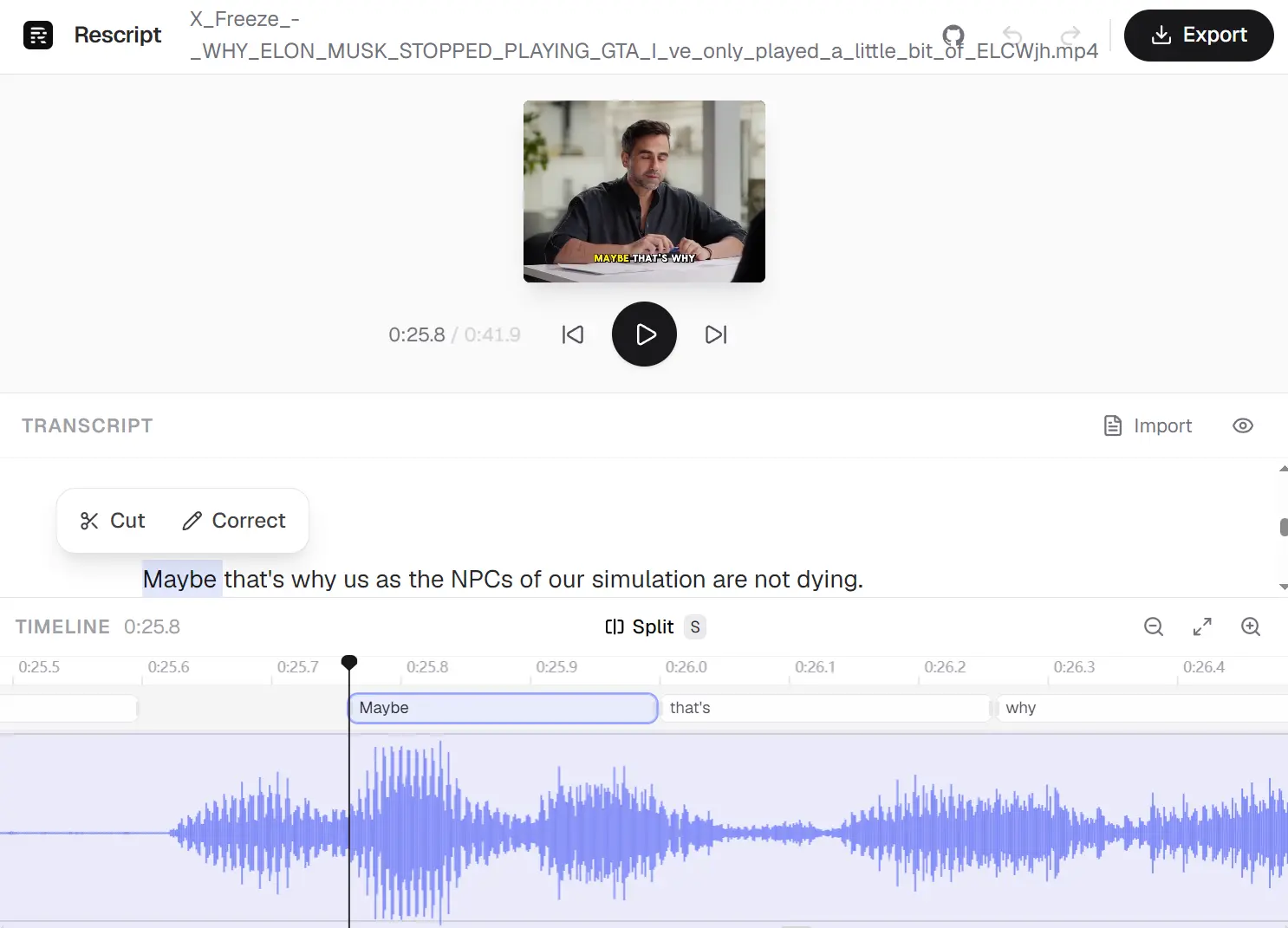Select the word Maybe in transcript
The height and width of the screenshot is (928, 1288).
tap(180, 579)
